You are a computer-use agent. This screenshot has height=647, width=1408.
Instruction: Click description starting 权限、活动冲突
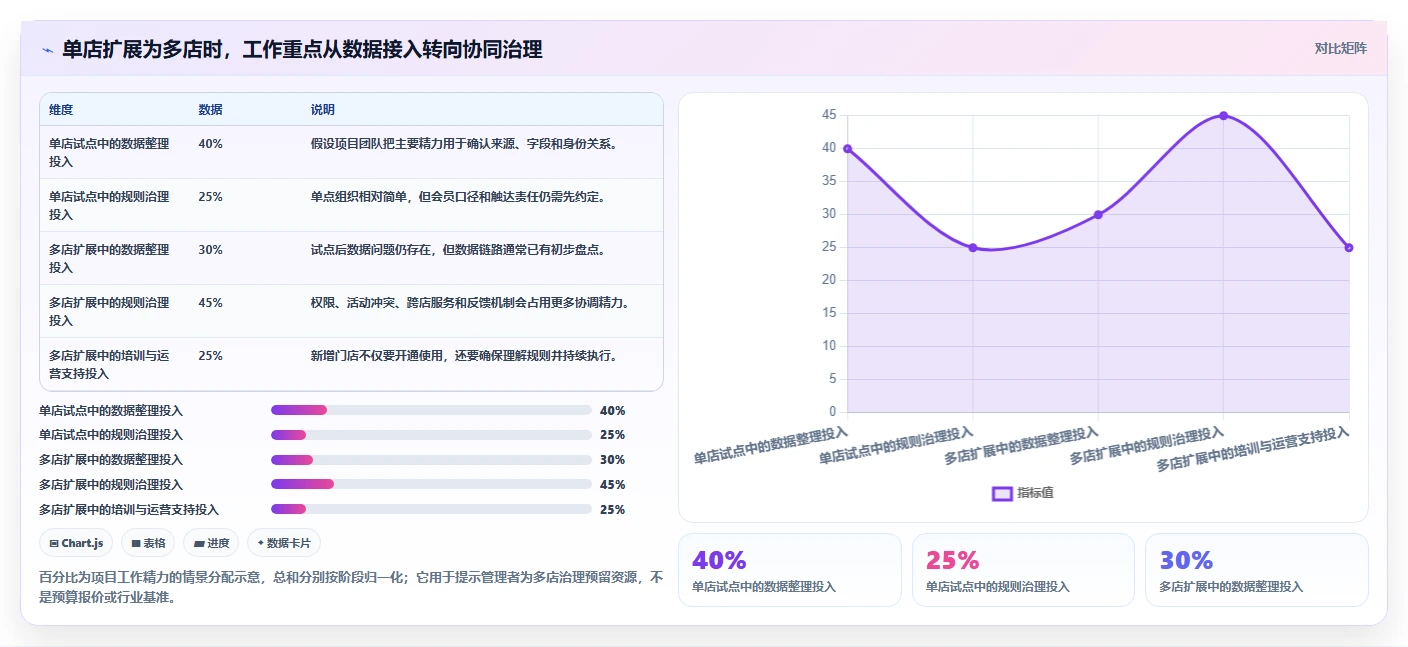[472, 302]
